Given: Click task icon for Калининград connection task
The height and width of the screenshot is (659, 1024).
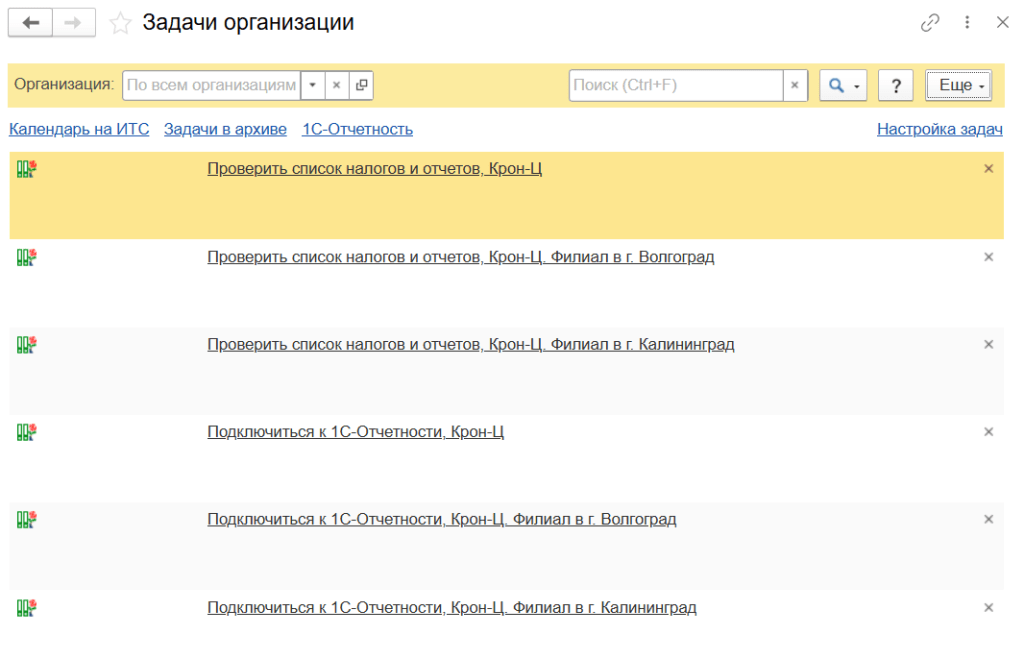Looking at the screenshot, I should (26, 607).
